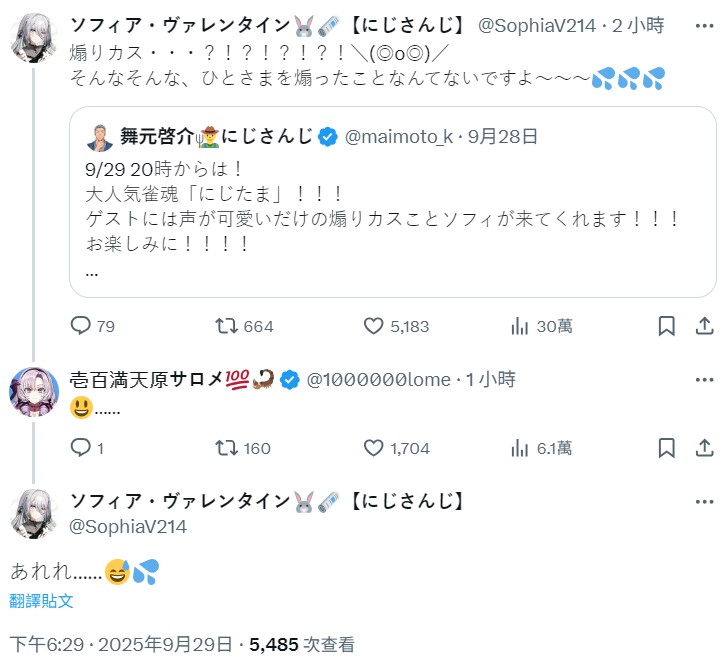
Task: View Salome's tweet analytics 6.1萬
Action: pos(520,447)
